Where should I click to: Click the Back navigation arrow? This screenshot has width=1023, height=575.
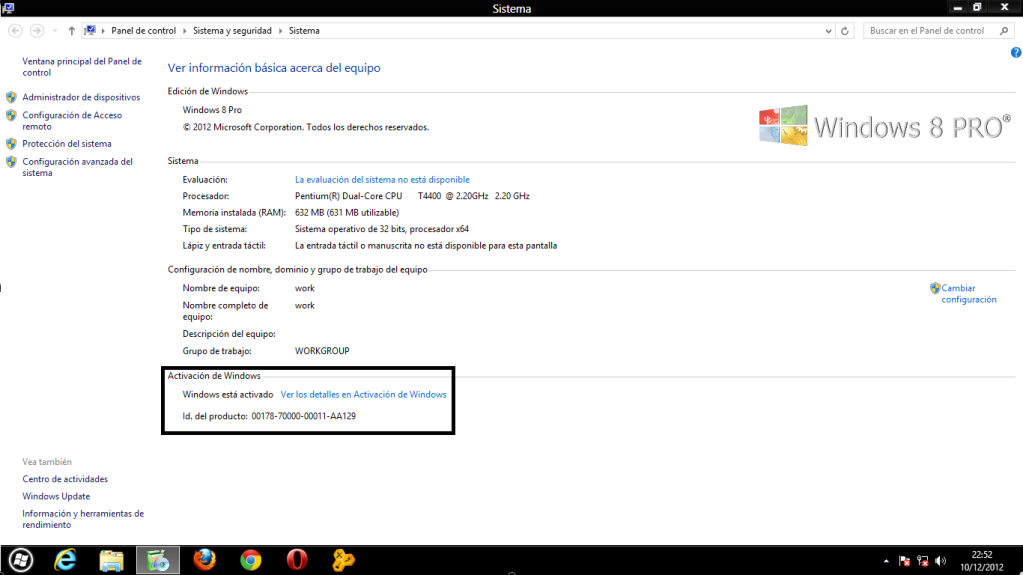coord(16,31)
